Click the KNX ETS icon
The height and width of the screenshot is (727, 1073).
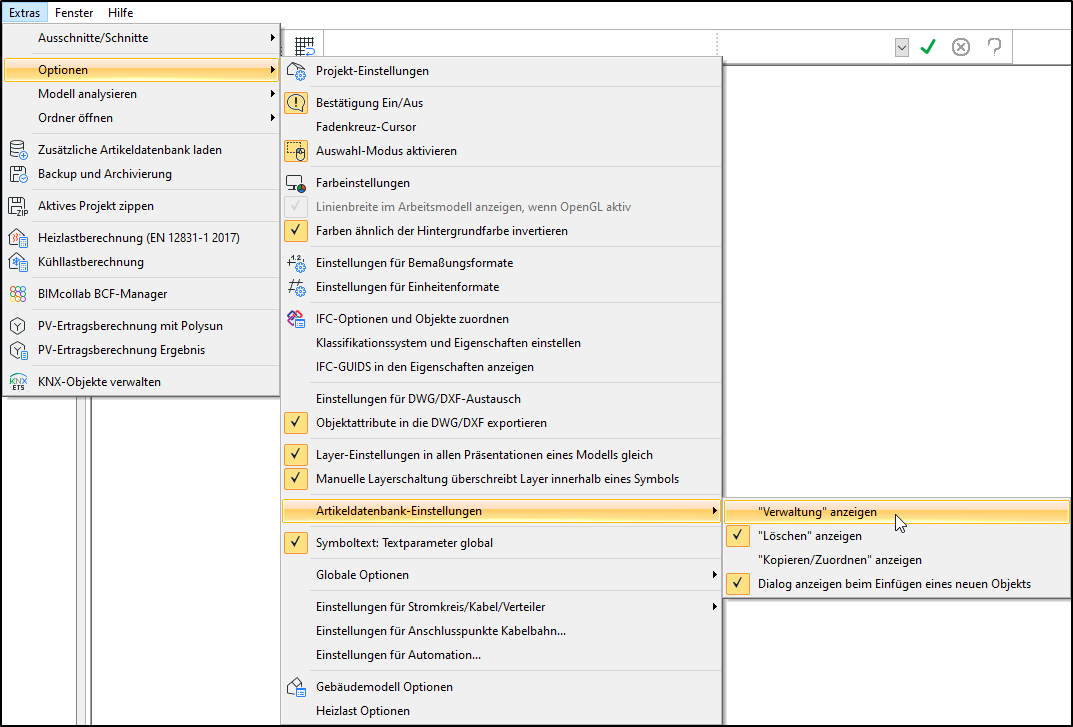point(18,382)
